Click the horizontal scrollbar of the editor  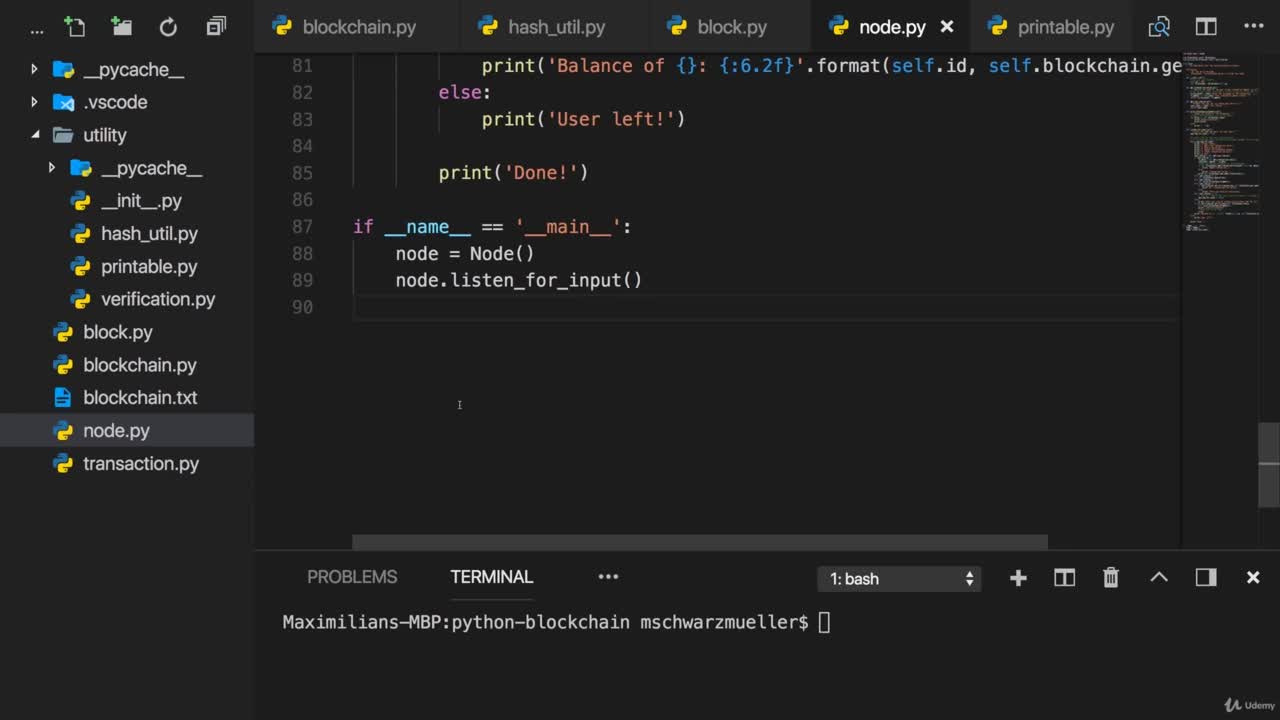pyautogui.click(x=700, y=542)
